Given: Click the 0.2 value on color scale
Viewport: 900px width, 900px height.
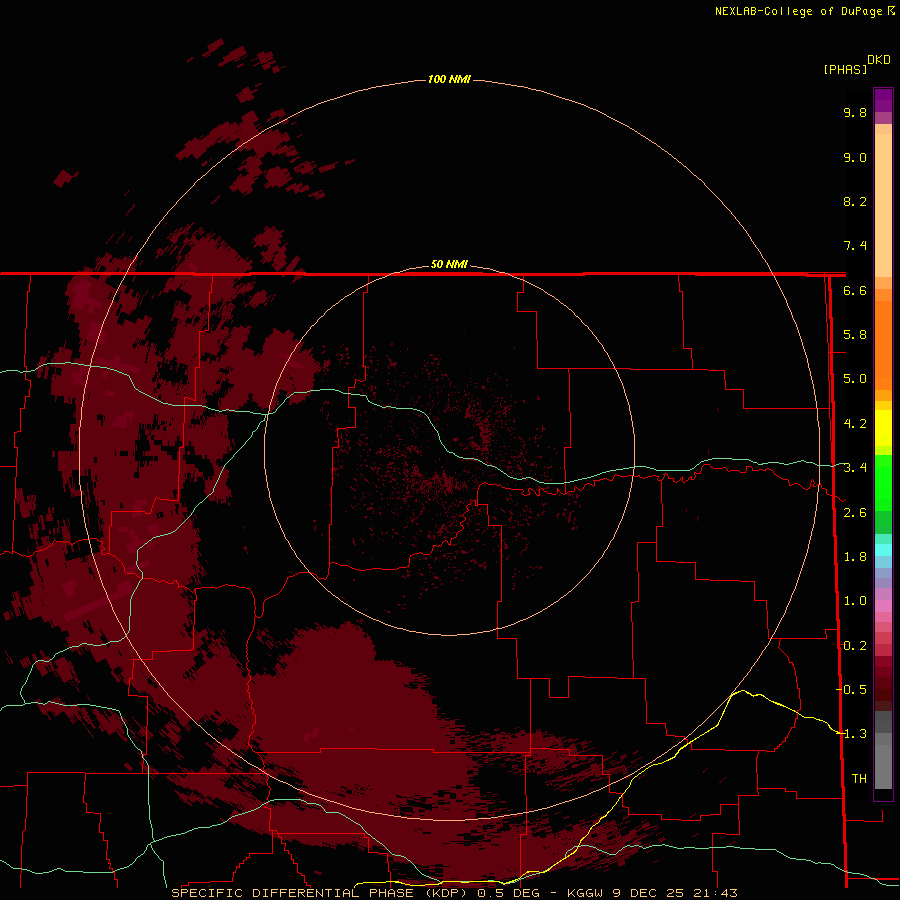Looking at the screenshot, I should tap(855, 646).
